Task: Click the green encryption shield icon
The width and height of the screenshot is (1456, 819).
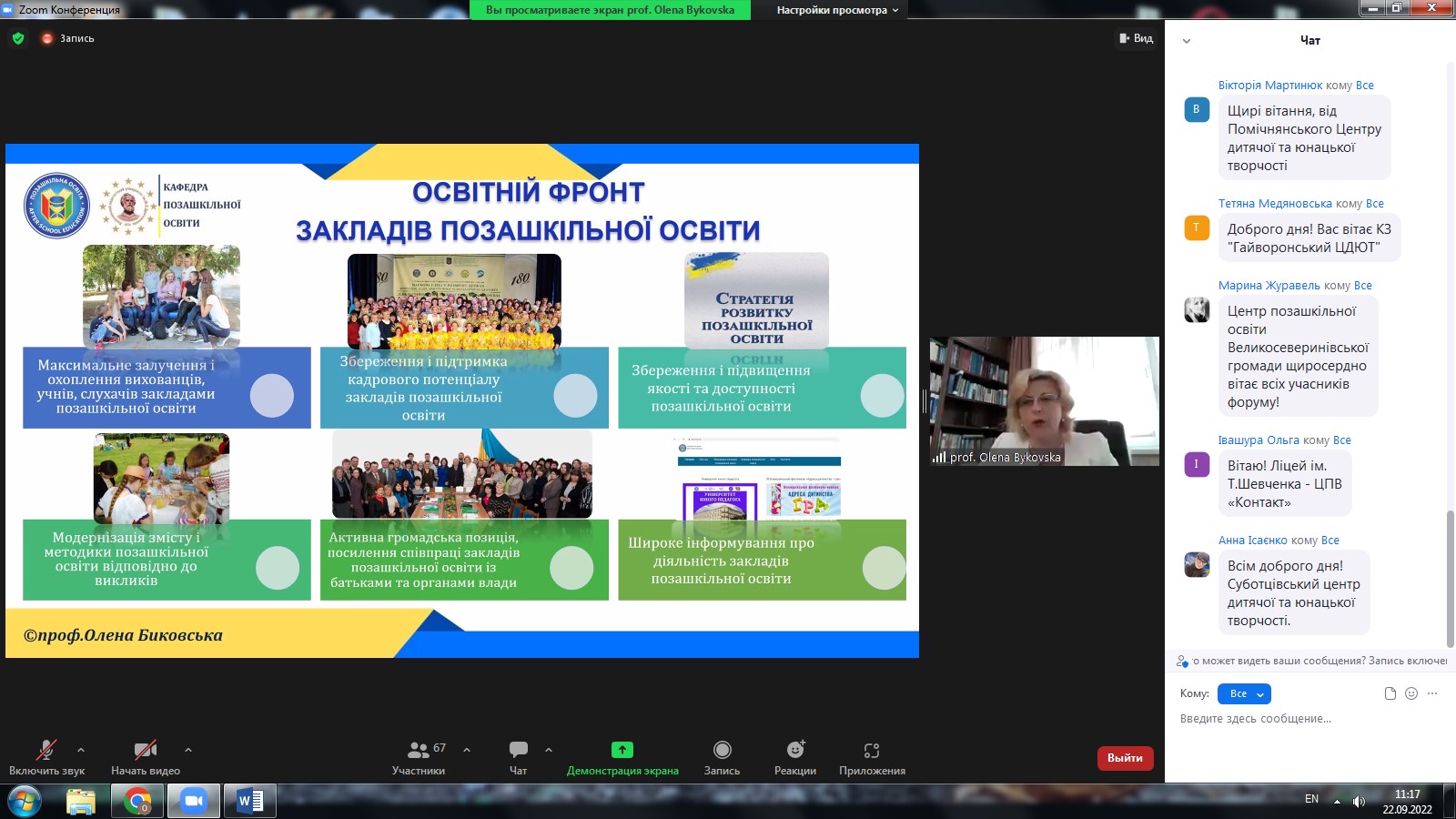Action: [18, 38]
